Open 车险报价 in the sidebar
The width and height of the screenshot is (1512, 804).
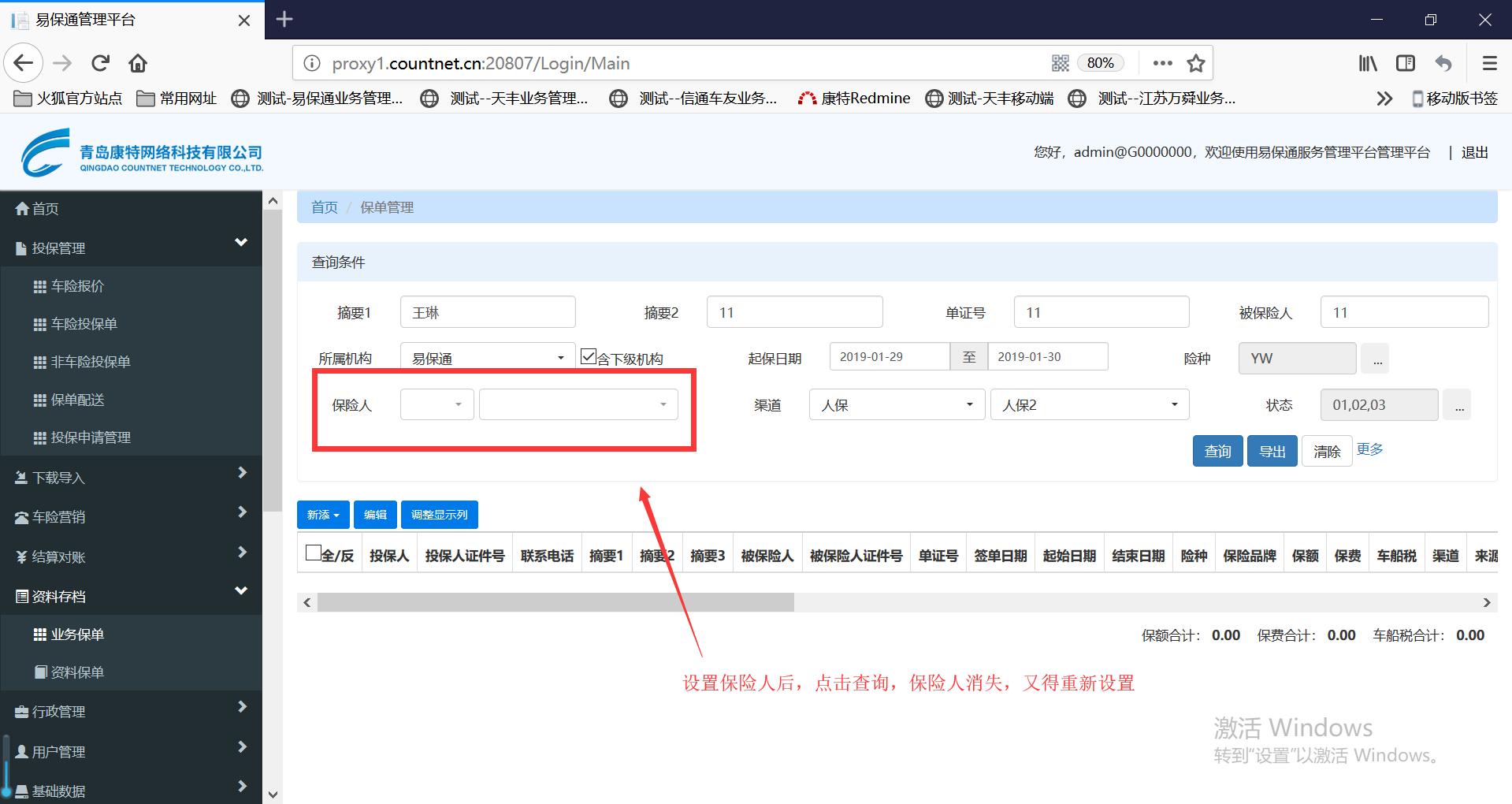coord(77,286)
